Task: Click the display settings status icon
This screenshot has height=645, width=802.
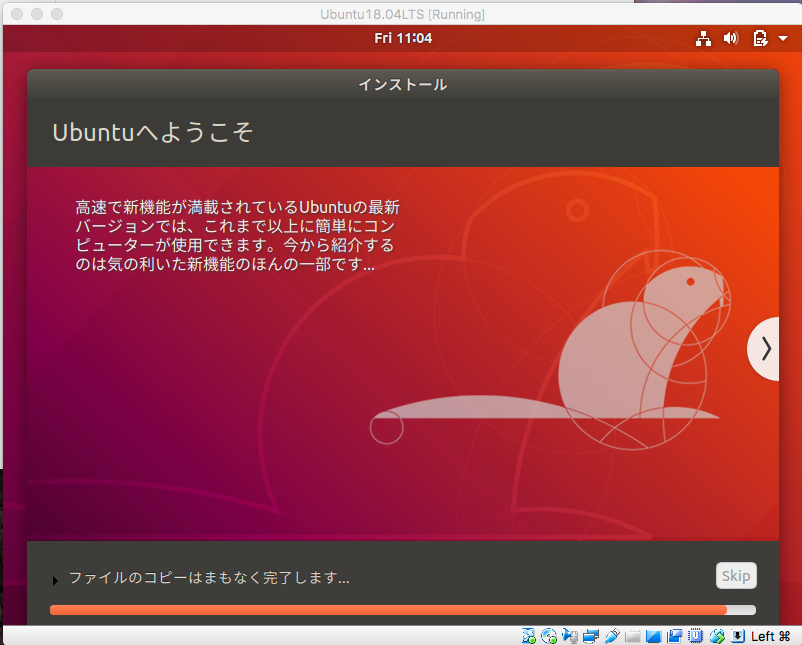Action: click(654, 636)
